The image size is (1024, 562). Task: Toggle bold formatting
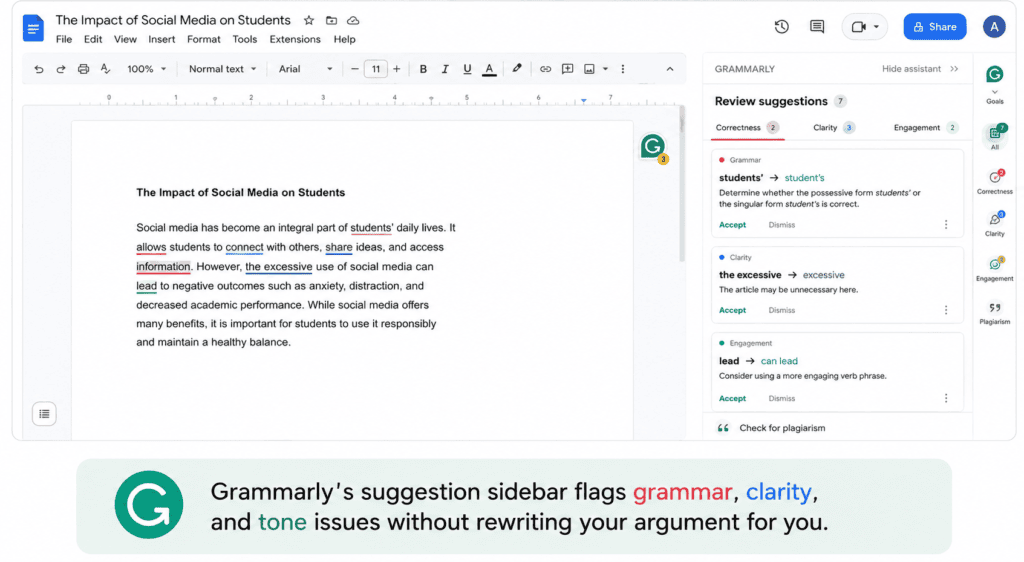point(423,69)
